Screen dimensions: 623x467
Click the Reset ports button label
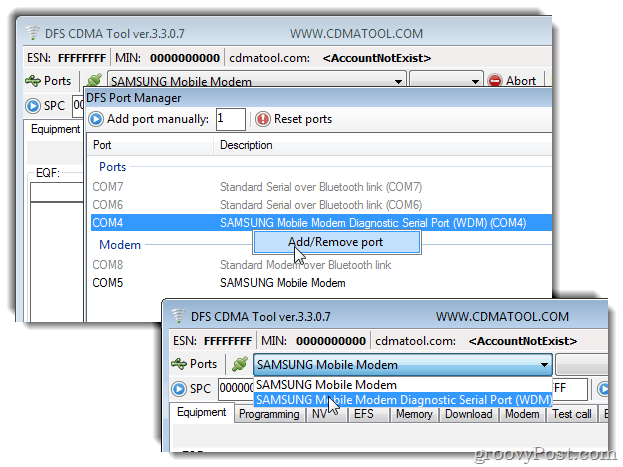(303, 119)
